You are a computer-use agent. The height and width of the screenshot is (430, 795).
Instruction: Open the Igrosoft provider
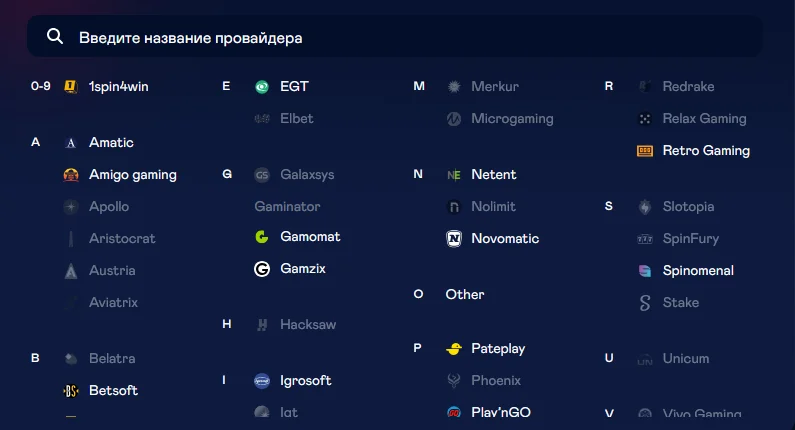tap(306, 381)
